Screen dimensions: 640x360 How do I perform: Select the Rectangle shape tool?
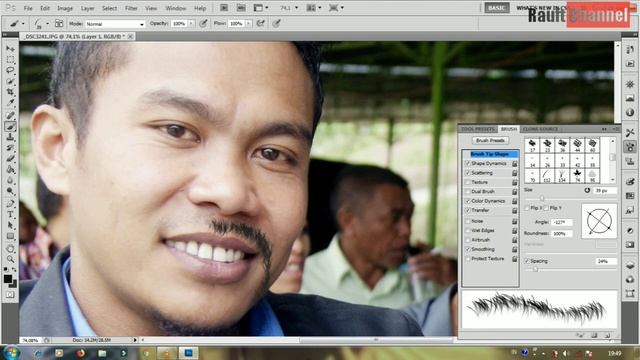[x=10, y=236]
